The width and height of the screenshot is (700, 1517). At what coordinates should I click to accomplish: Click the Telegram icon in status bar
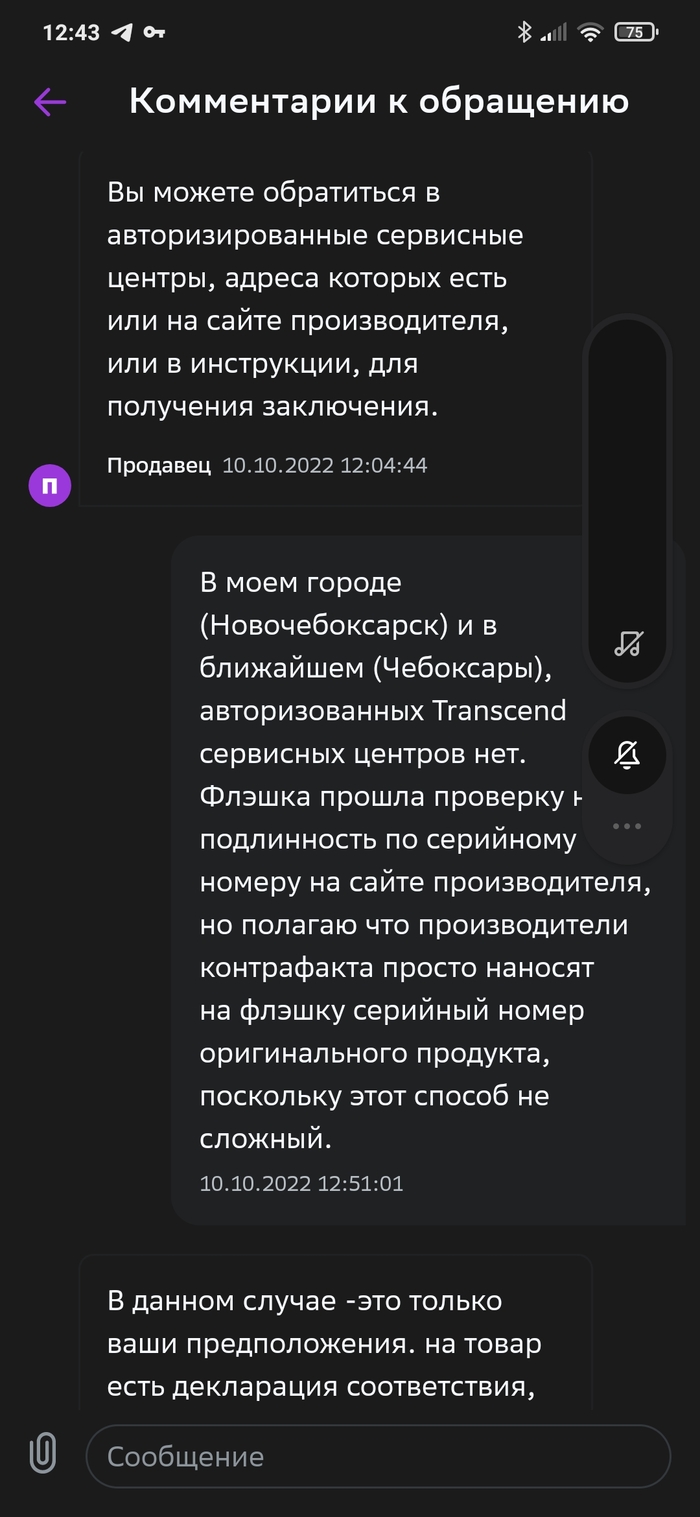122,32
